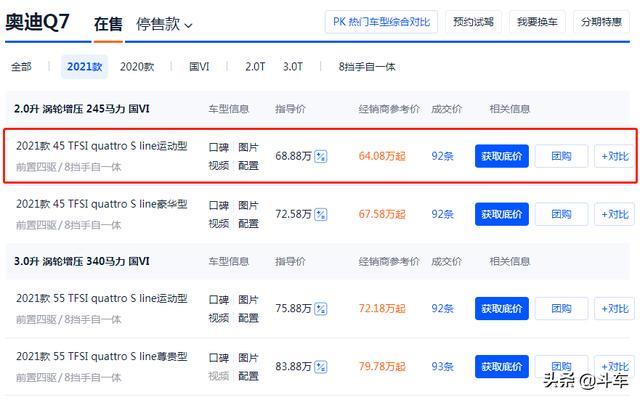
Task: Open 2021款 45 TFSI S line豪华型 model
Action: 102,204
